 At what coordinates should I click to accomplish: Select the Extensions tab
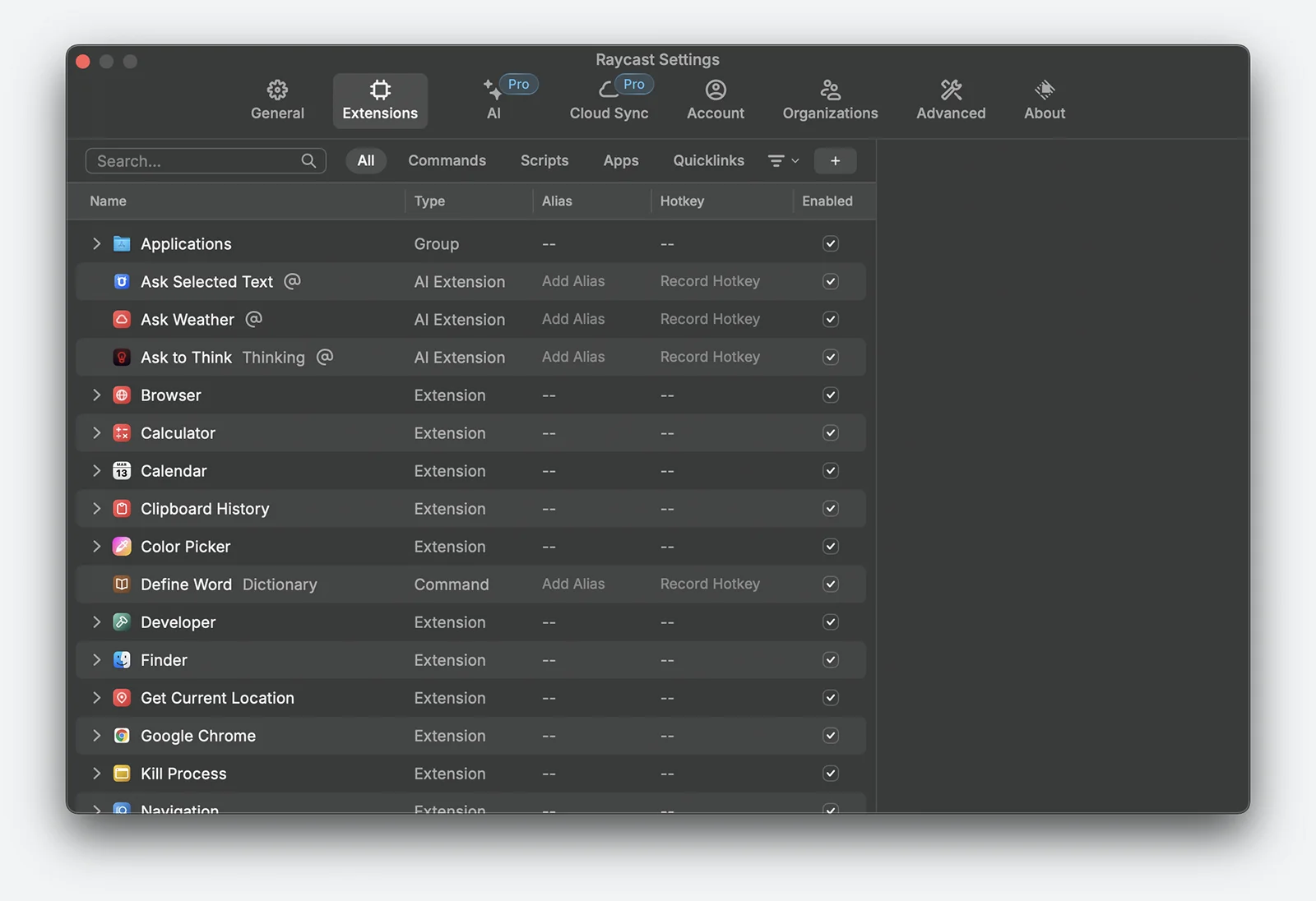point(380,100)
